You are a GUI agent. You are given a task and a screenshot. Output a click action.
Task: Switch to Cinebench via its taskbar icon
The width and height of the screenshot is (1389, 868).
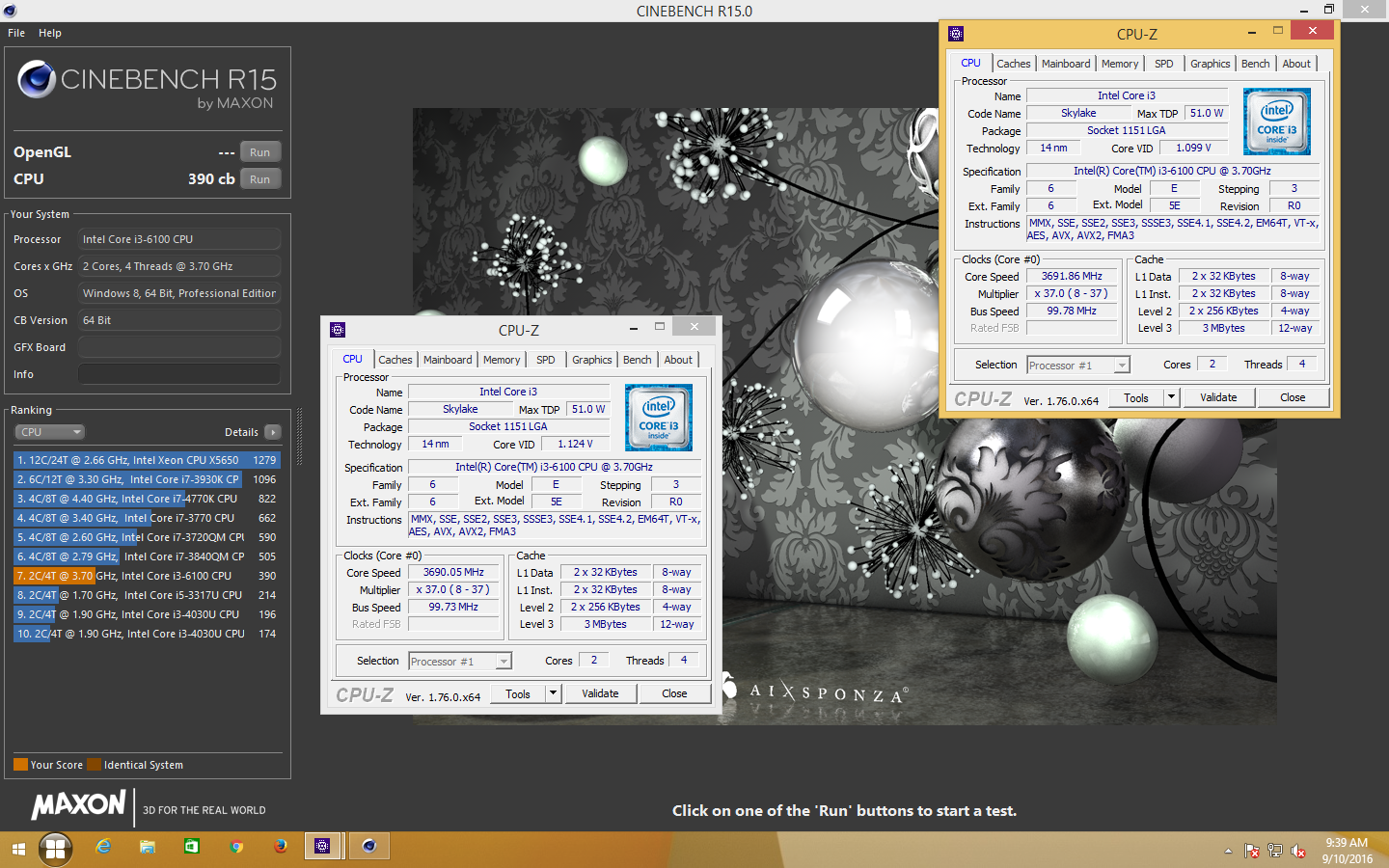point(369,846)
